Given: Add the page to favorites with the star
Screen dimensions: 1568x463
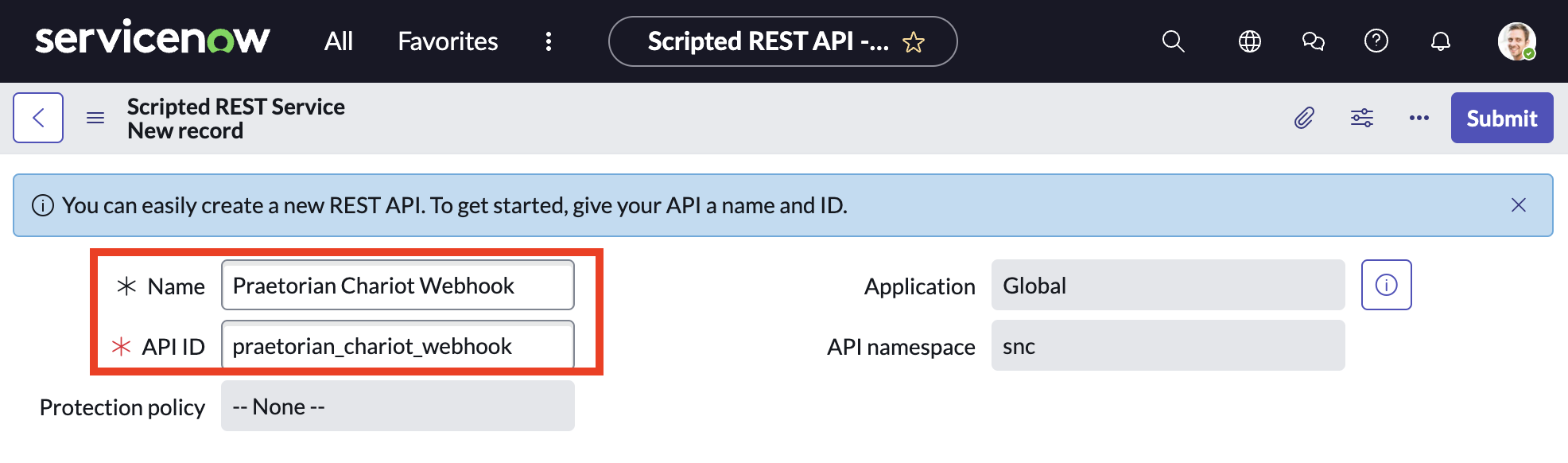Looking at the screenshot, I should (914, 41).
